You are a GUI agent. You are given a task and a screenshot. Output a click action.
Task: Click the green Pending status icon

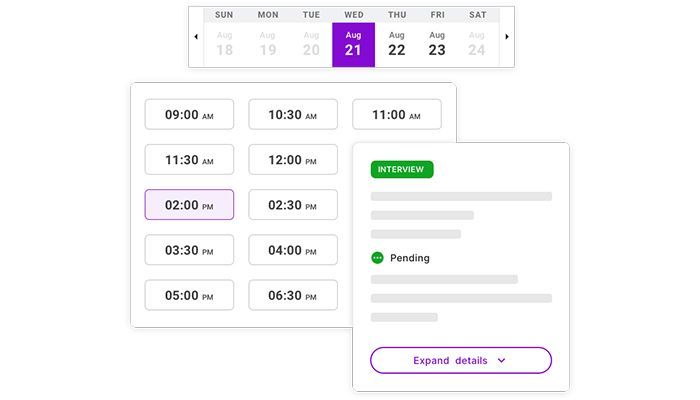377,258
